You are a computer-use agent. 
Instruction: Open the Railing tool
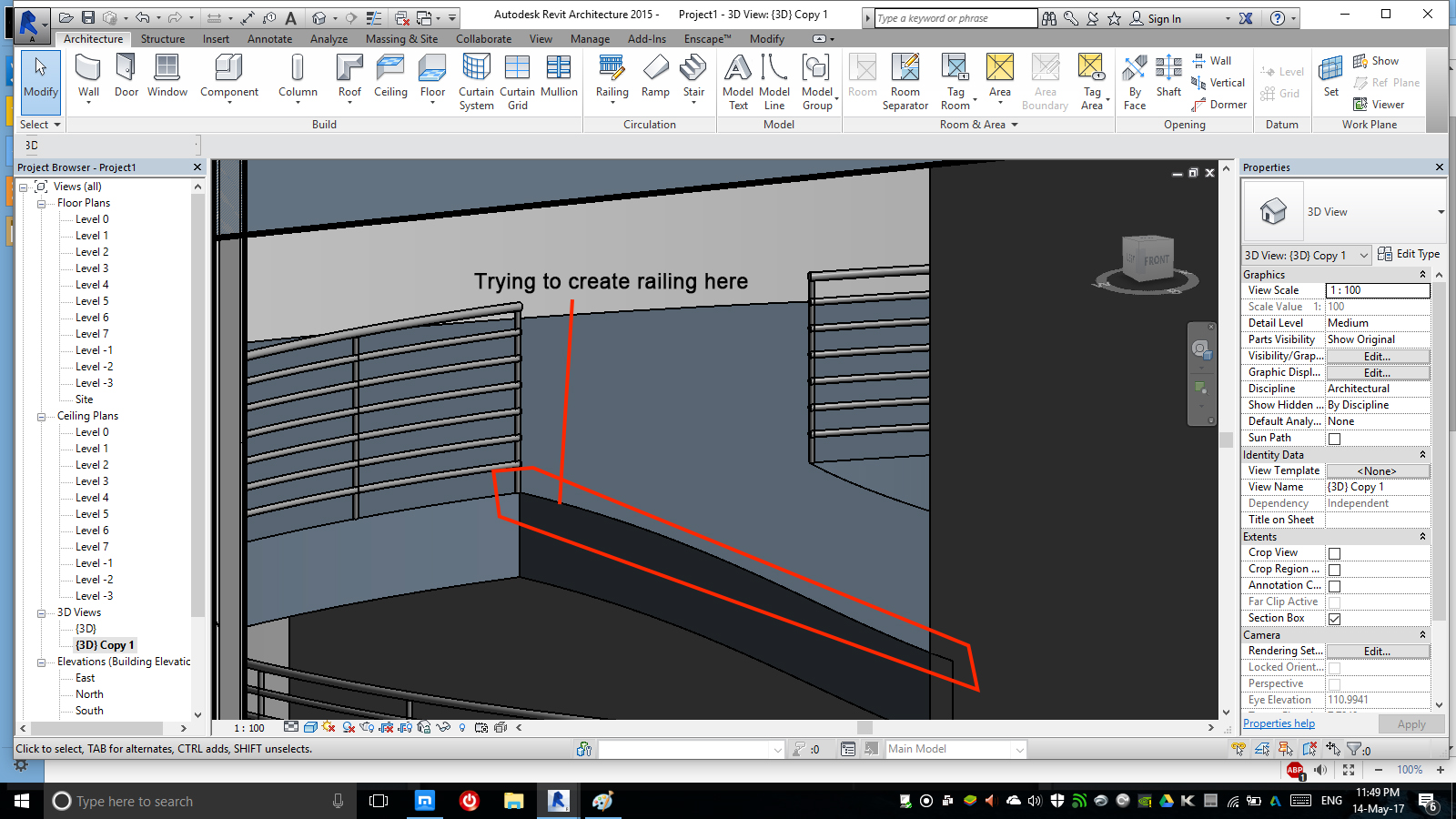click(611, 77)
